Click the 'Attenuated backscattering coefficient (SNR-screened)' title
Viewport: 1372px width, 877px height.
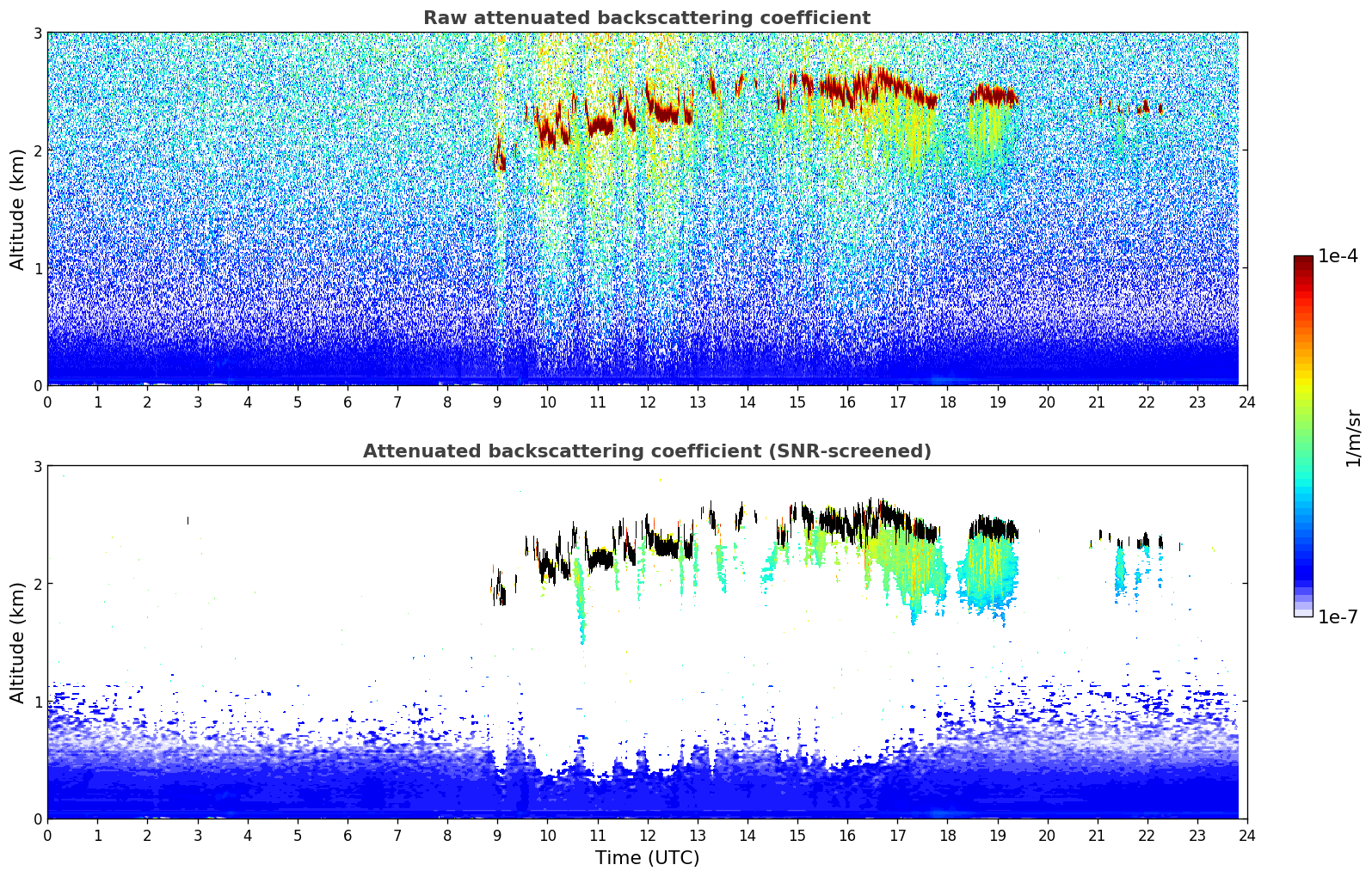pyautogui.click(x=646, y=451)
